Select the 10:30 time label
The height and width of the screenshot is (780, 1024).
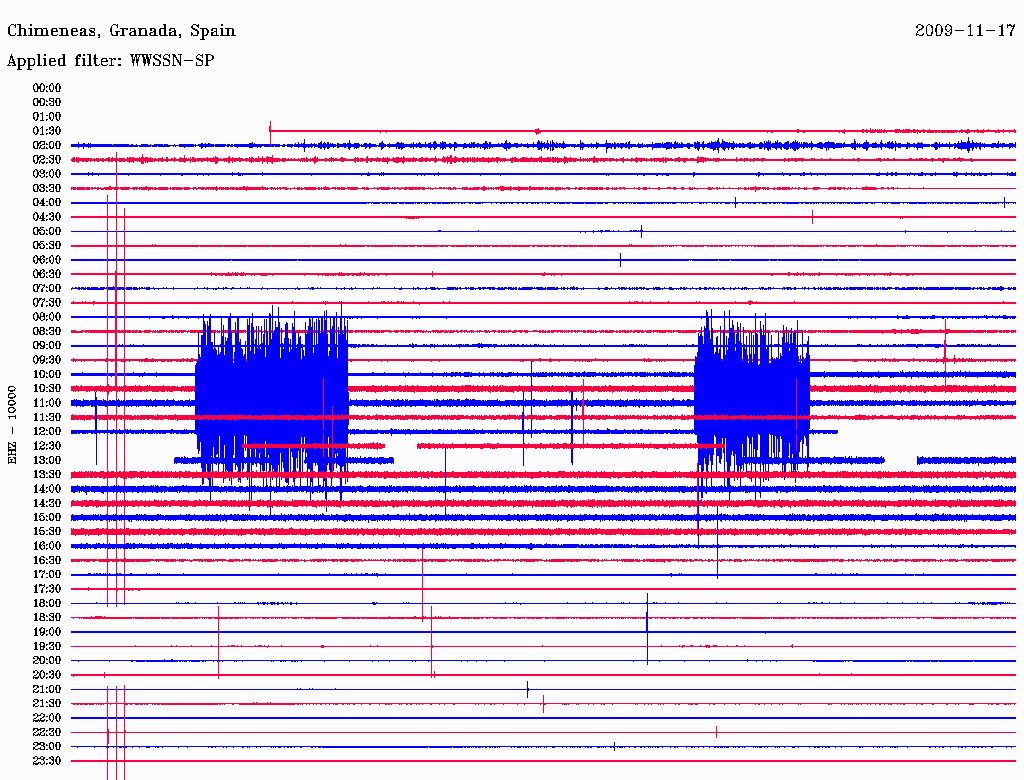coord(47,389)
